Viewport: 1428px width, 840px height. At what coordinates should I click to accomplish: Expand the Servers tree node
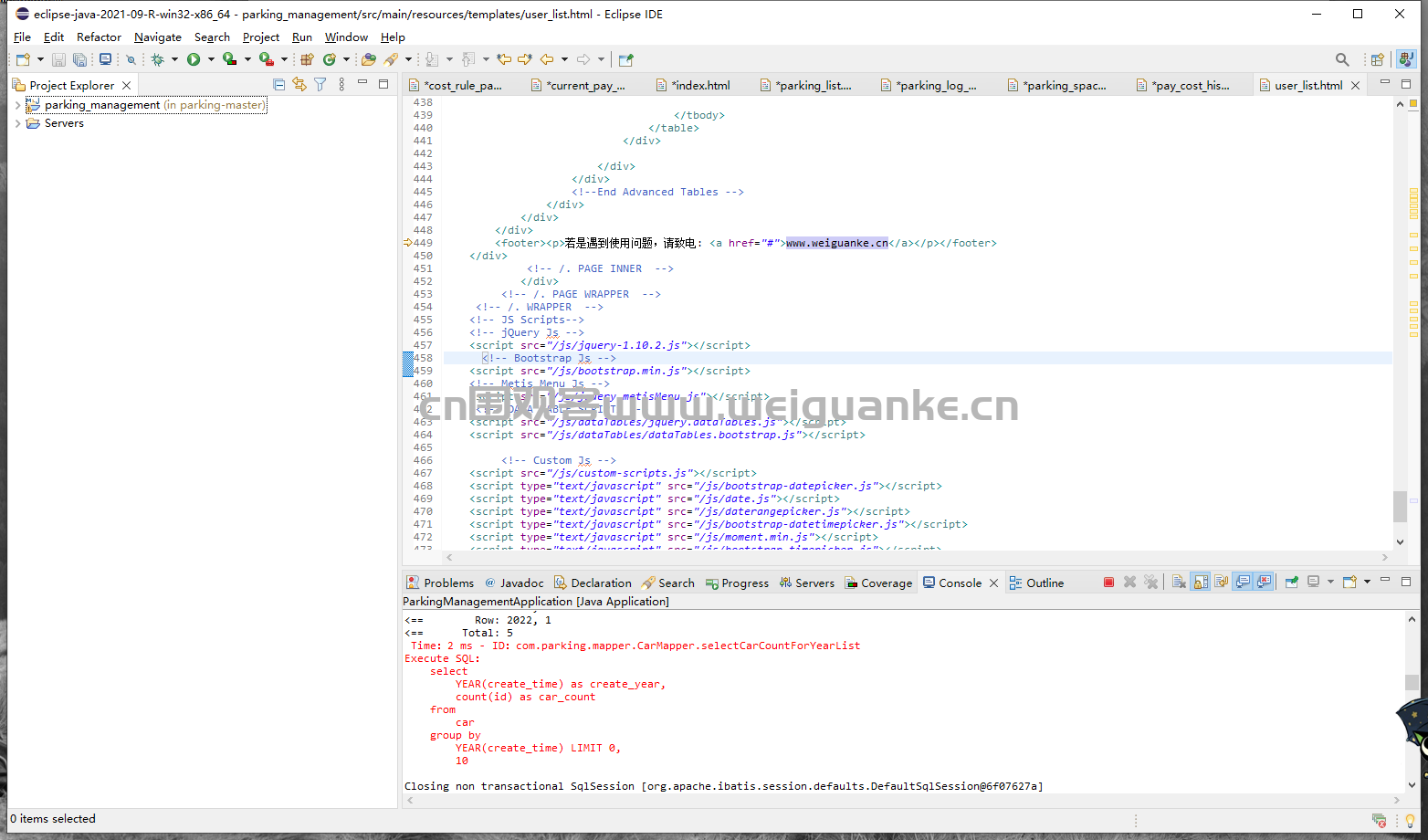(17, 123)
